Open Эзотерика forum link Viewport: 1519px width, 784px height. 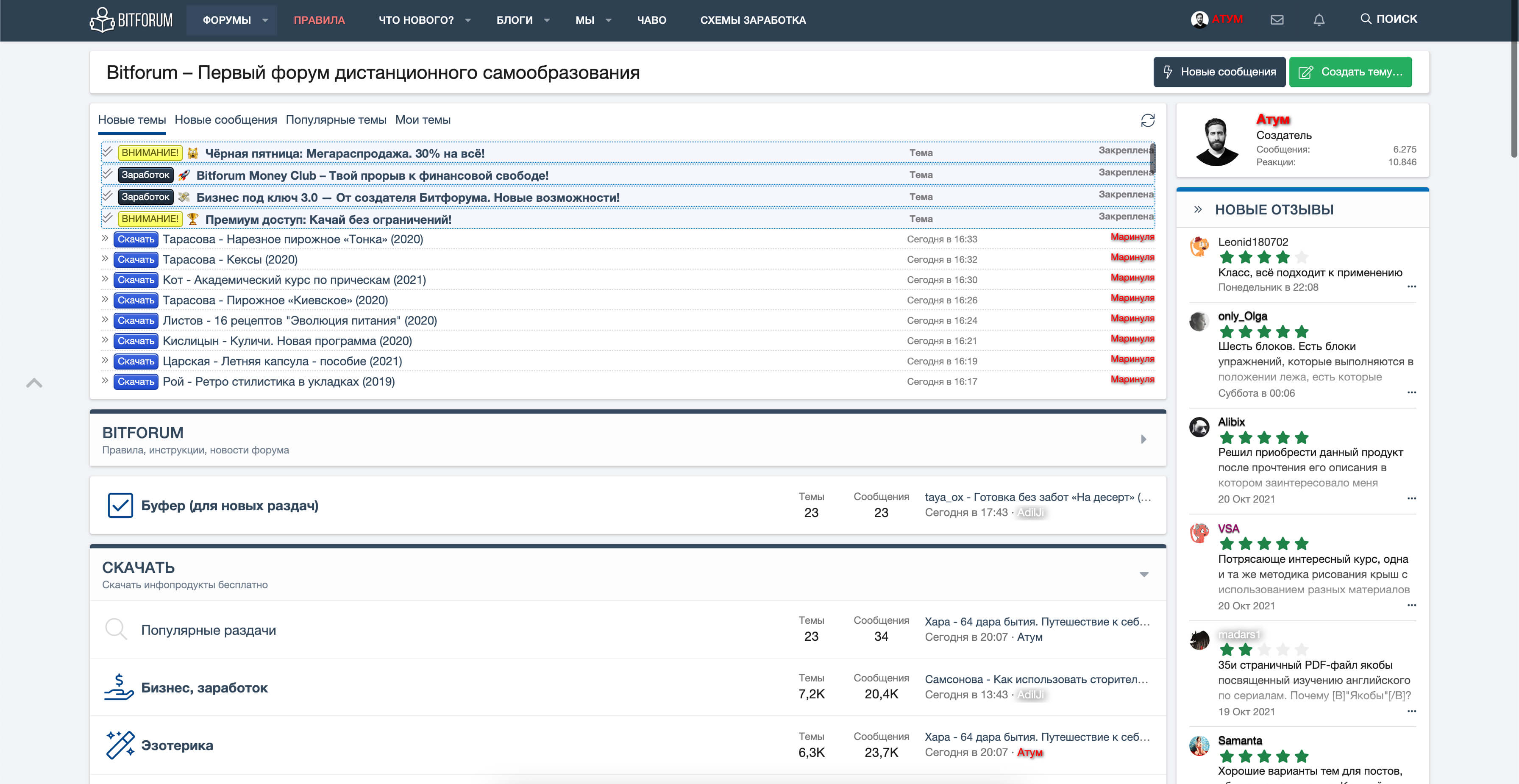pos(178,745)
